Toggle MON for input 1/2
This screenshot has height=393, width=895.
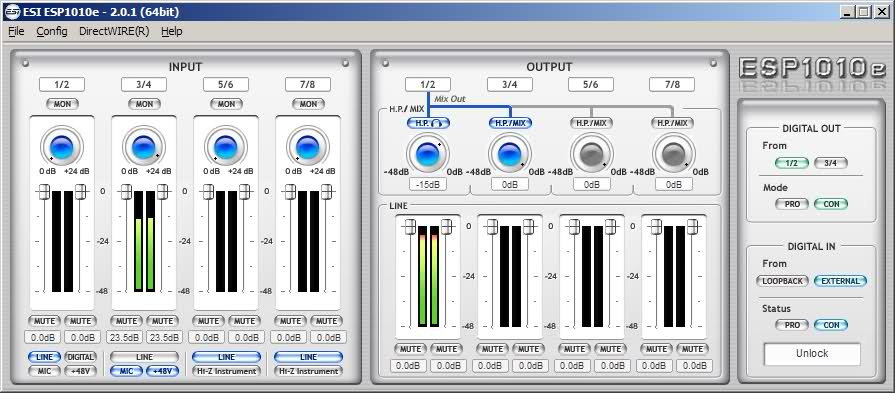(62, 104)
